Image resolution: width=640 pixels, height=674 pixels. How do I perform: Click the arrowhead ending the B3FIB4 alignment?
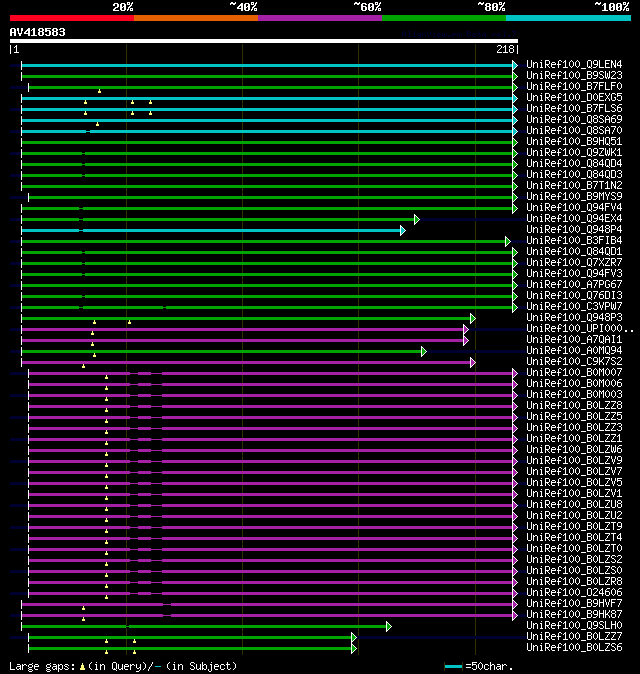pyautogui.click(x=508, y=242)
